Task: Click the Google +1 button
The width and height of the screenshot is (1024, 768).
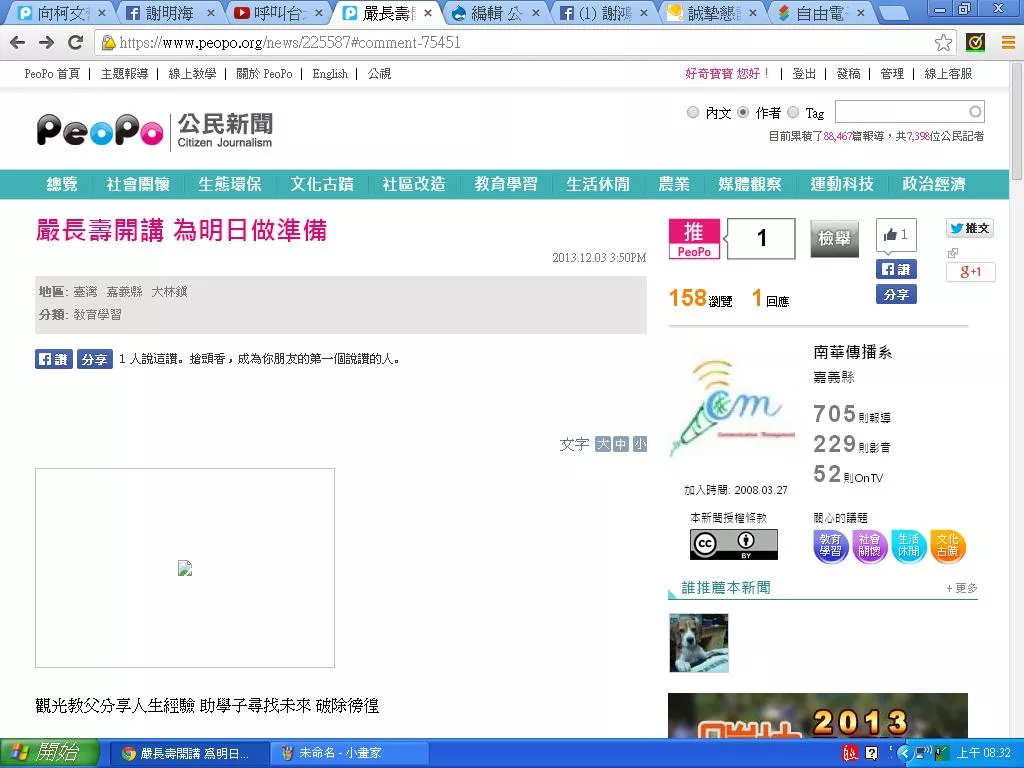Action: tap(970, 272)
